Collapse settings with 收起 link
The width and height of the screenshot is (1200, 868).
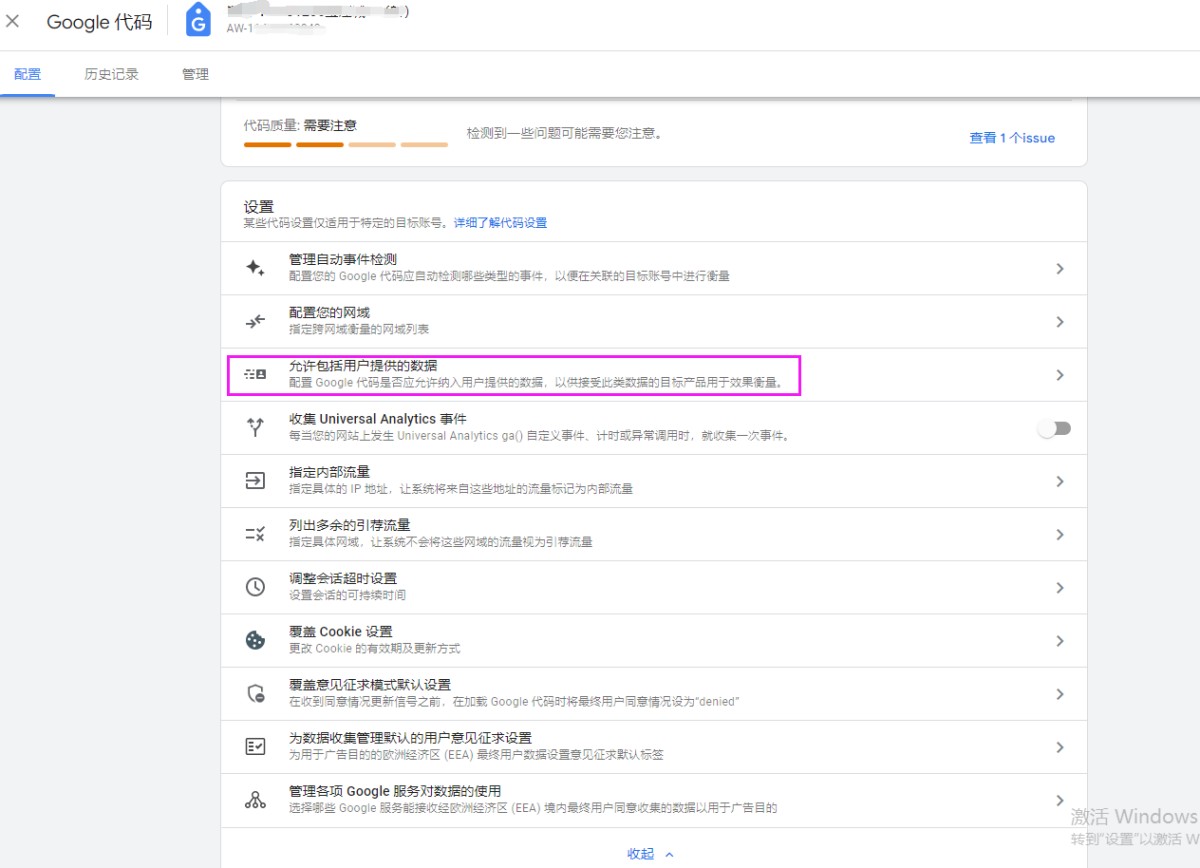coord(651,854)
